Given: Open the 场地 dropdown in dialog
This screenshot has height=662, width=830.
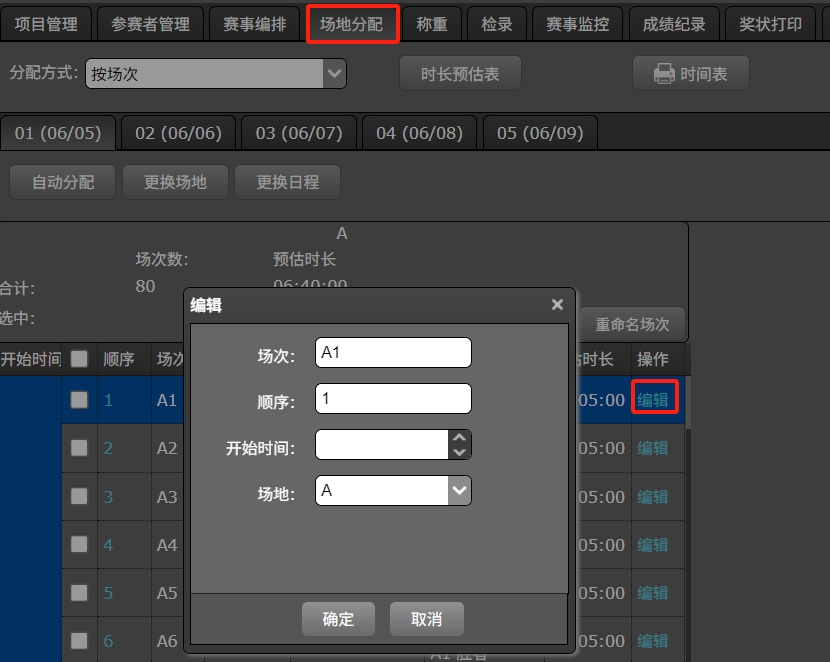Looking at the screenshot, I should [458, 491].
